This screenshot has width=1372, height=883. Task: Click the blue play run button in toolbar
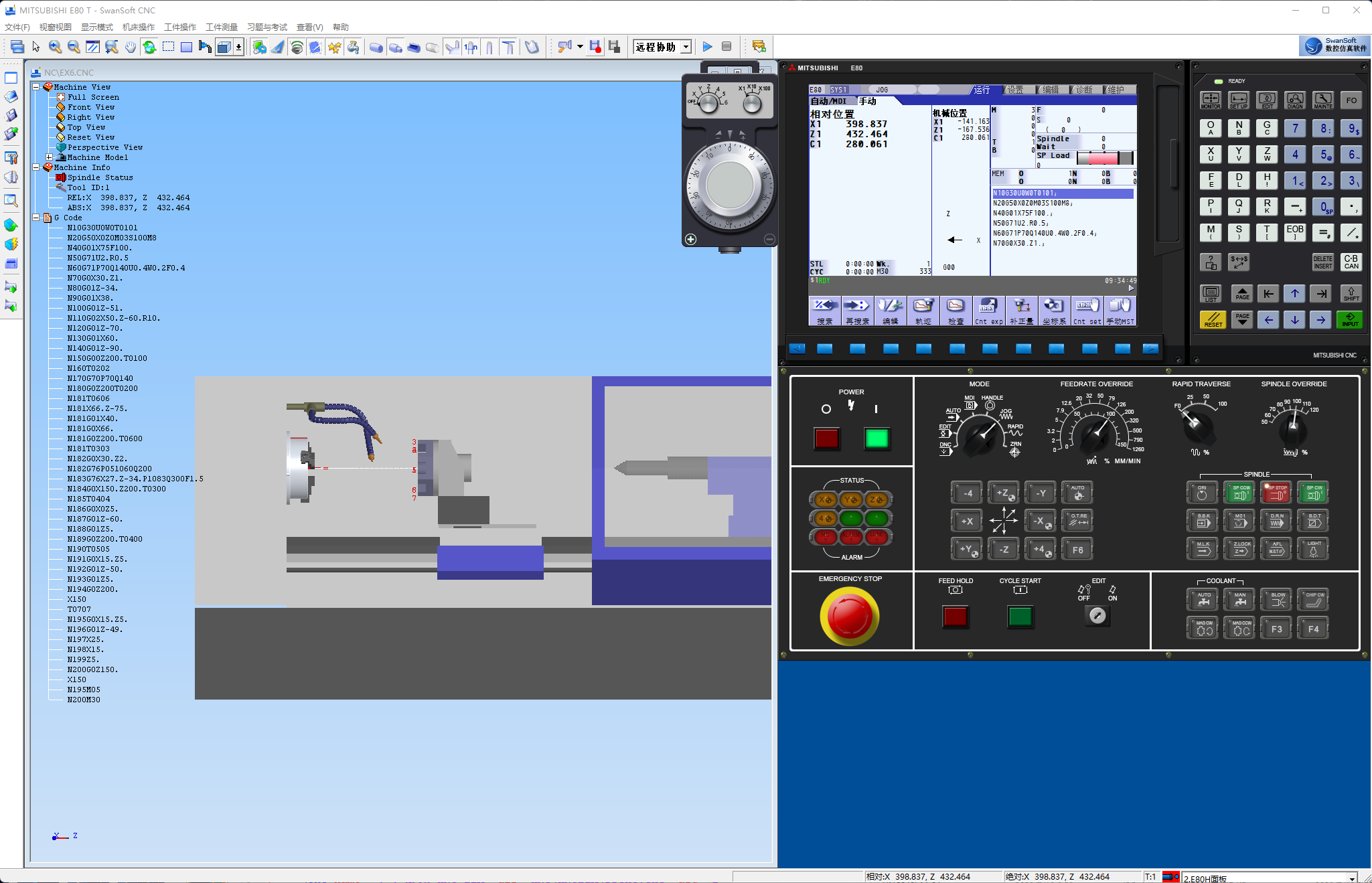(x=707, y=47)
